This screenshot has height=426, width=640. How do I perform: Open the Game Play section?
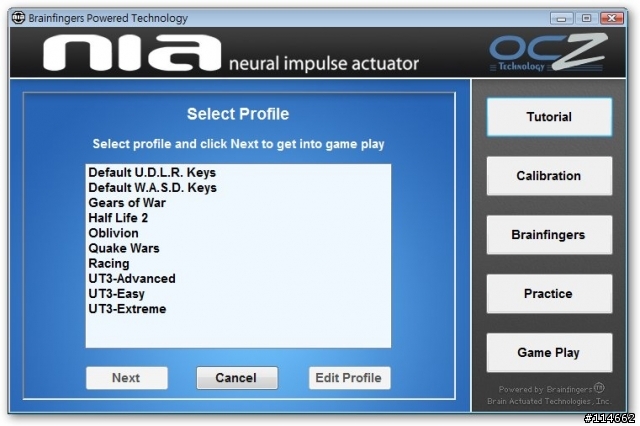pyautogui.click(x=549, y=353)
